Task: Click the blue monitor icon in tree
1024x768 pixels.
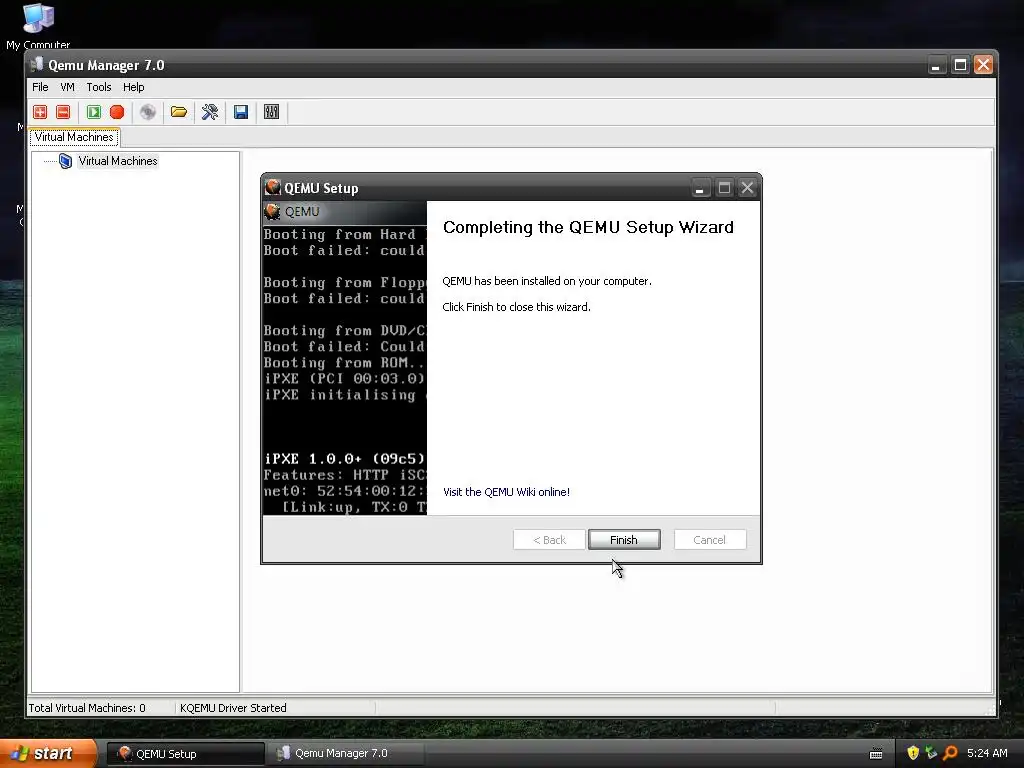Action: (65, 161)
